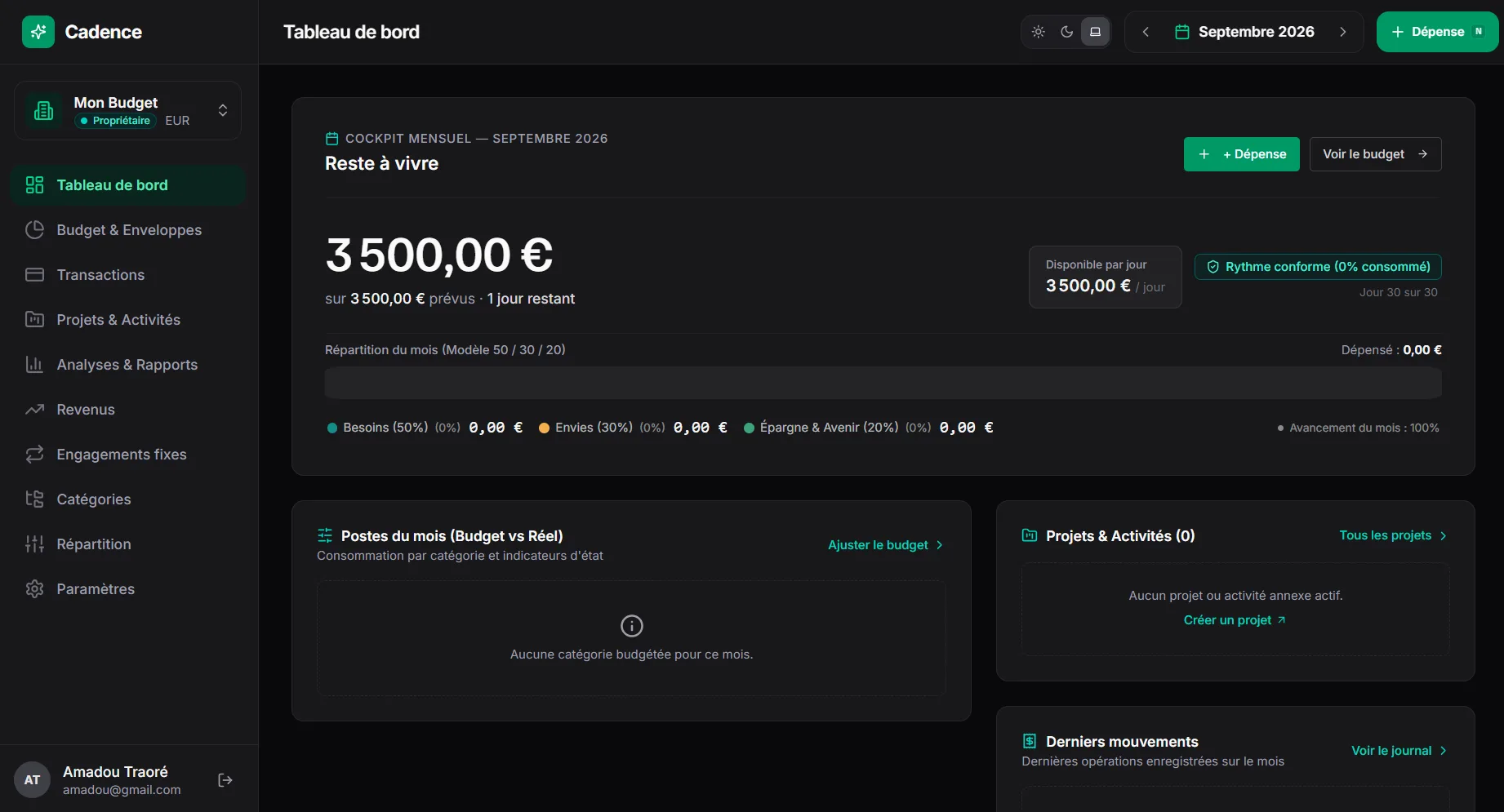
Task: Click the Projets & Activités card folder icon
Action: pyautogui.click(x=1030, y=535)
